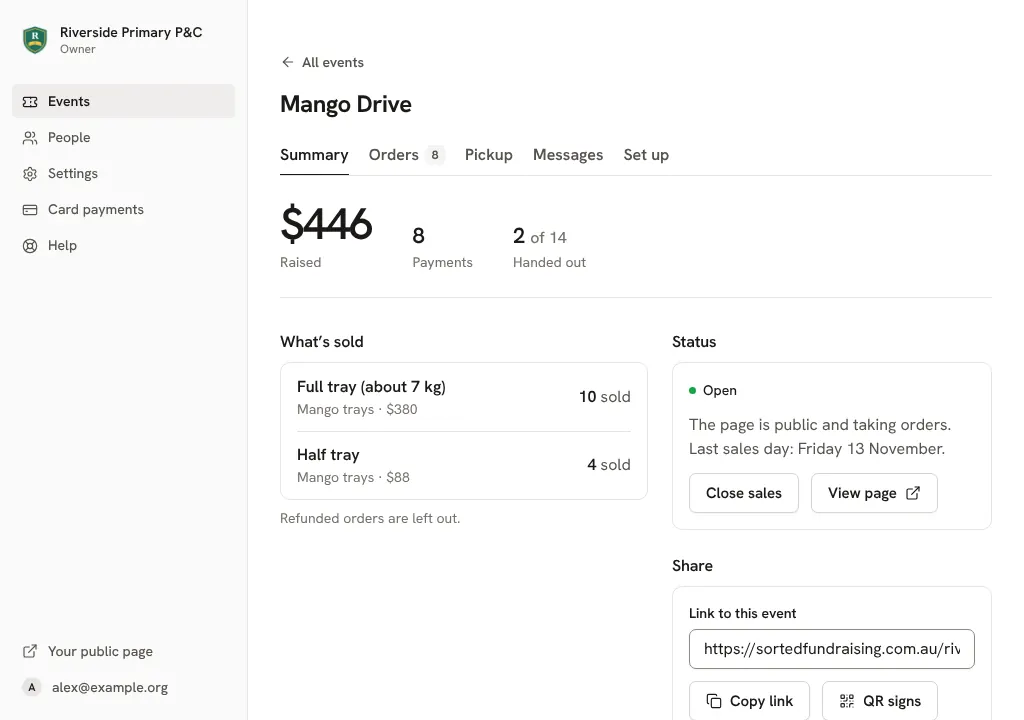Open Settings from the sidebar

[x=123, y=173]
